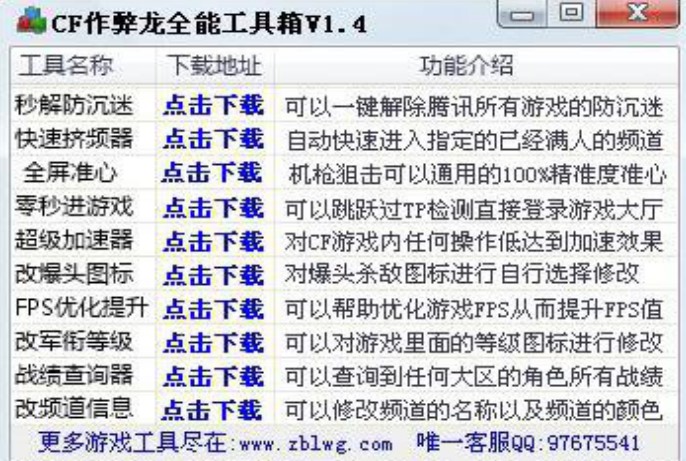The image size is (686, 461).
Task: Click description 自动快速进入指定的已经满人的频道
Action: [475, 140]
